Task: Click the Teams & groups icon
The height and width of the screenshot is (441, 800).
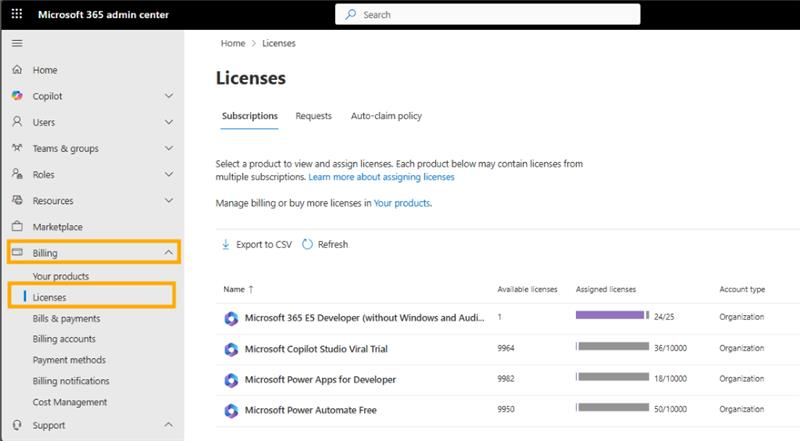Action: click(x=17, y=148)
